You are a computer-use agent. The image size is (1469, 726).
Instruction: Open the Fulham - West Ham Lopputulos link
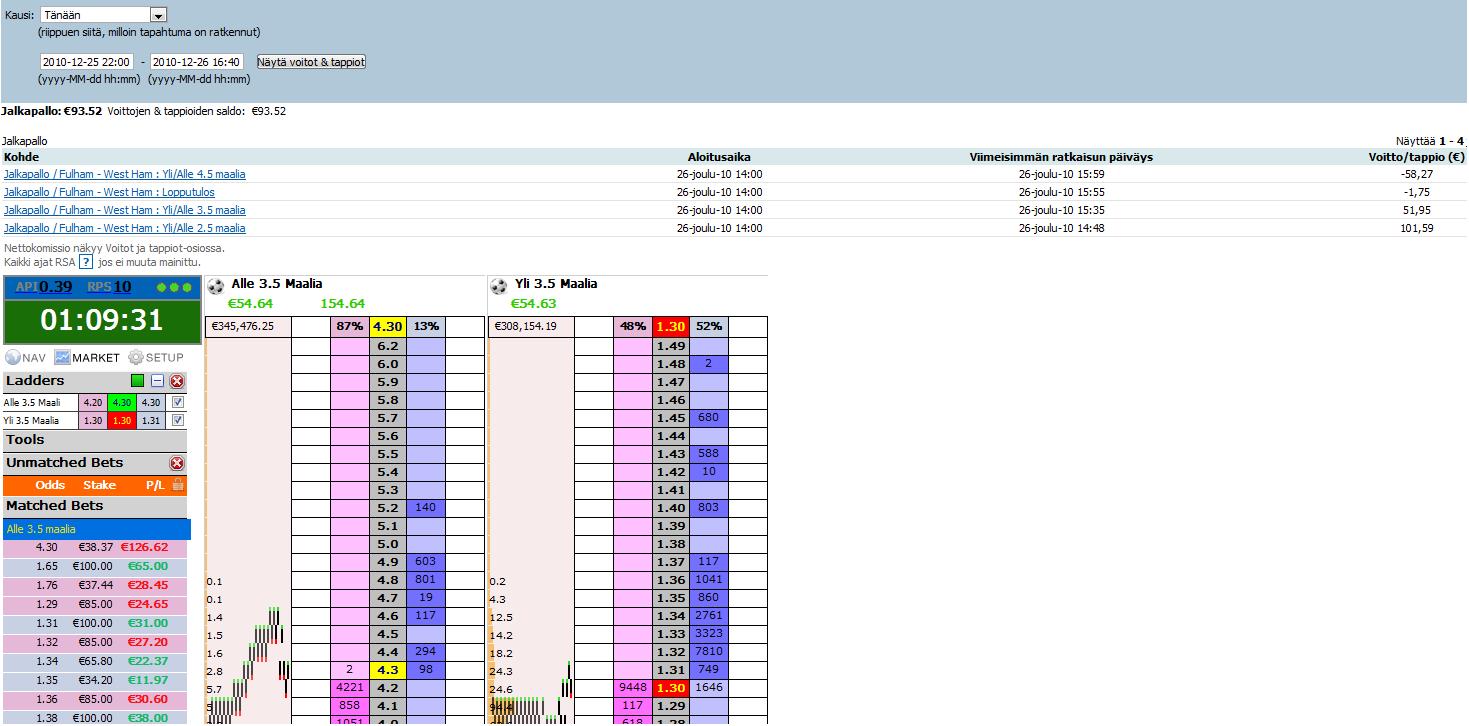pos(109,192)
